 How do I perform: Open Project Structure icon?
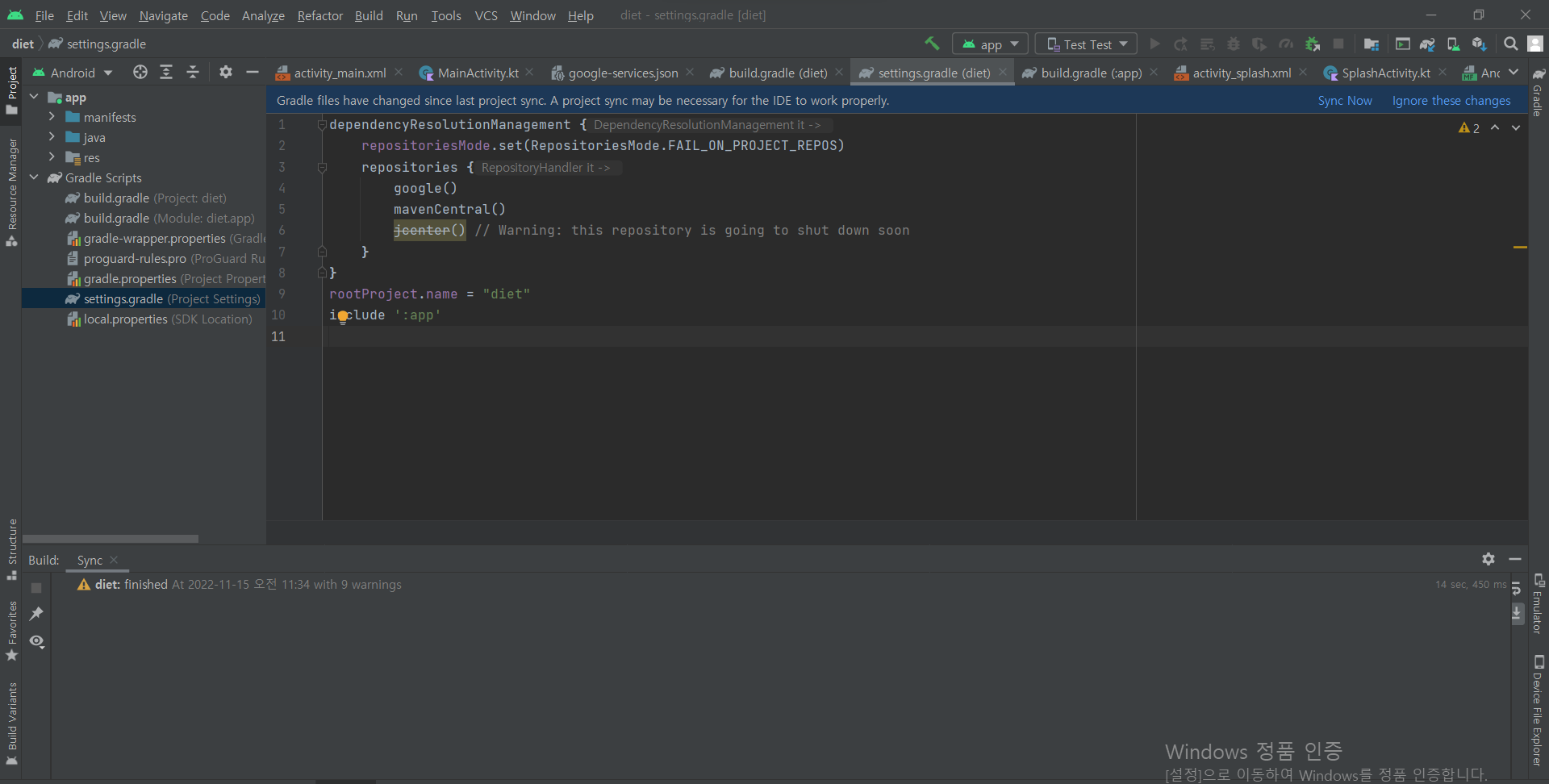(x=1372, y=44)
